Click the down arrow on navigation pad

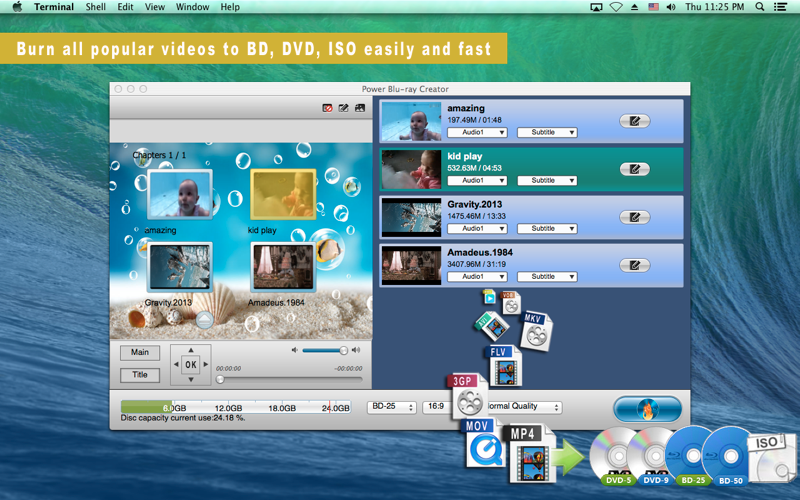tap(191, 380)
